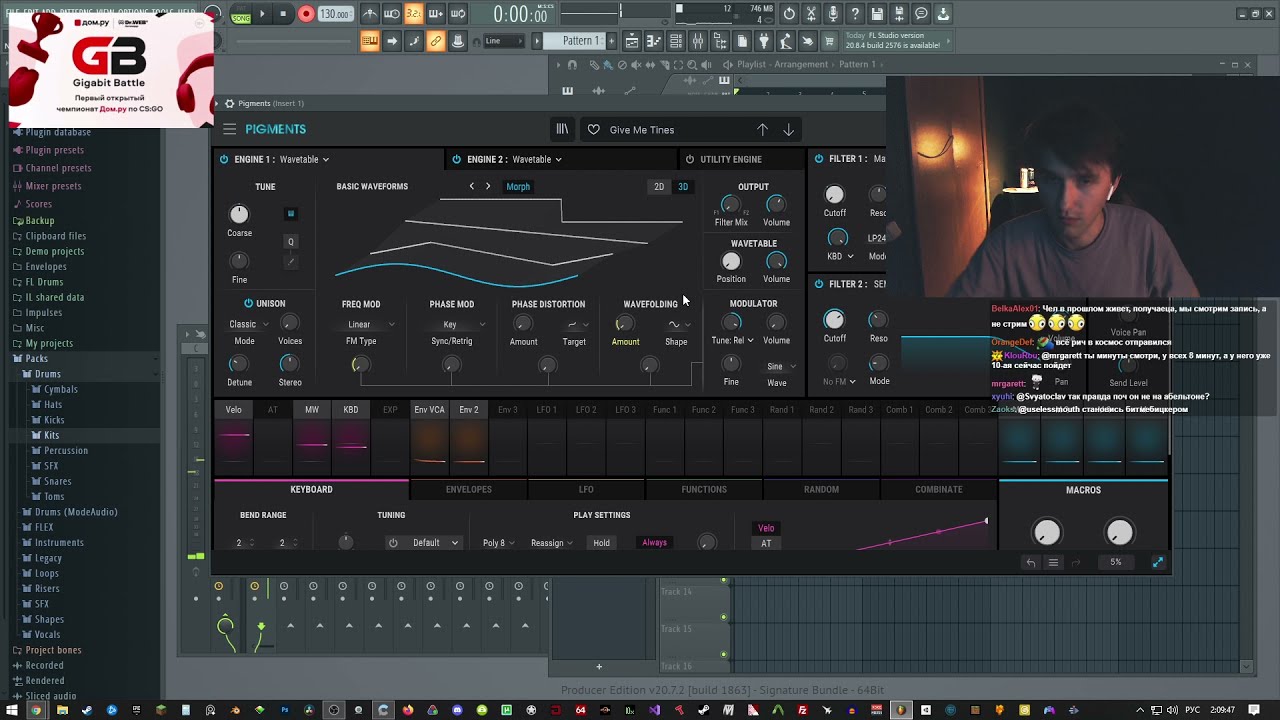Open Modulator Tune: Rel dropdown
Viewport: 1280px width, 720px height.
[733, 340]
